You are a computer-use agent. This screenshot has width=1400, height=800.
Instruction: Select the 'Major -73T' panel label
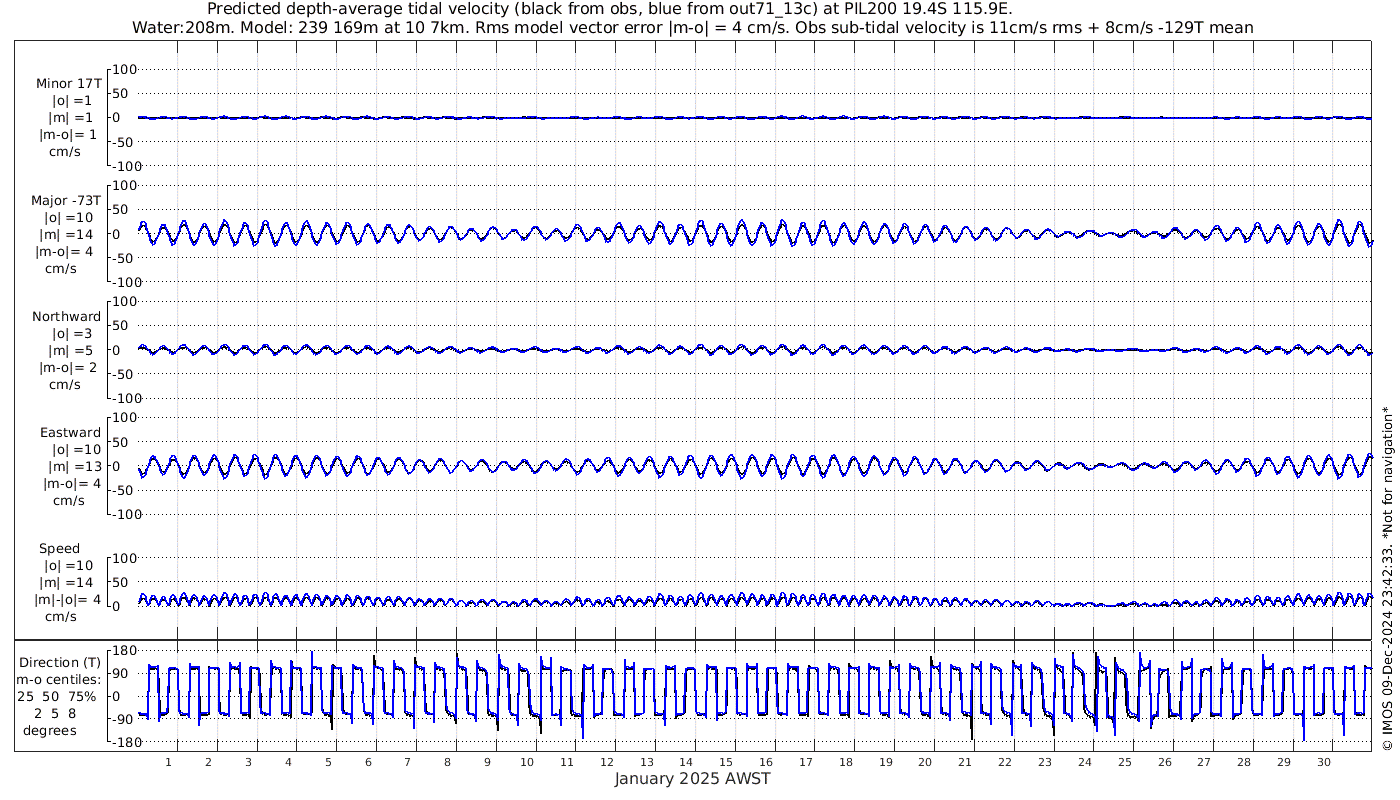pyautogui.click(x=66, y=201)
